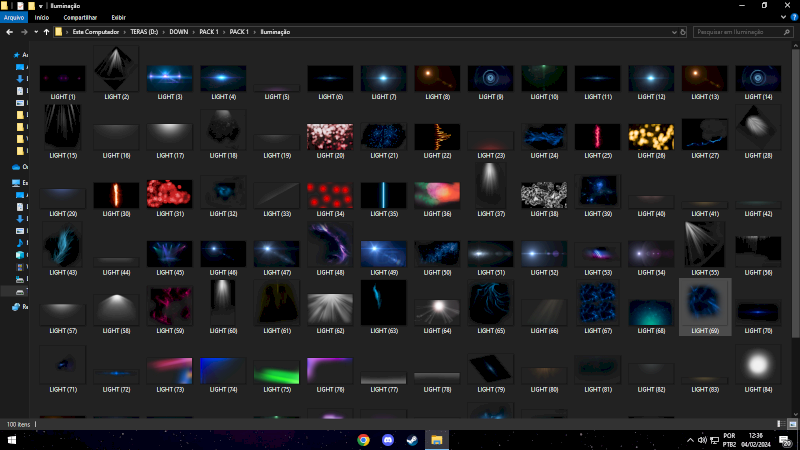800x450 pixels.
Task: Launch Discord from the taskbar
Action: (x=388, y=439)
